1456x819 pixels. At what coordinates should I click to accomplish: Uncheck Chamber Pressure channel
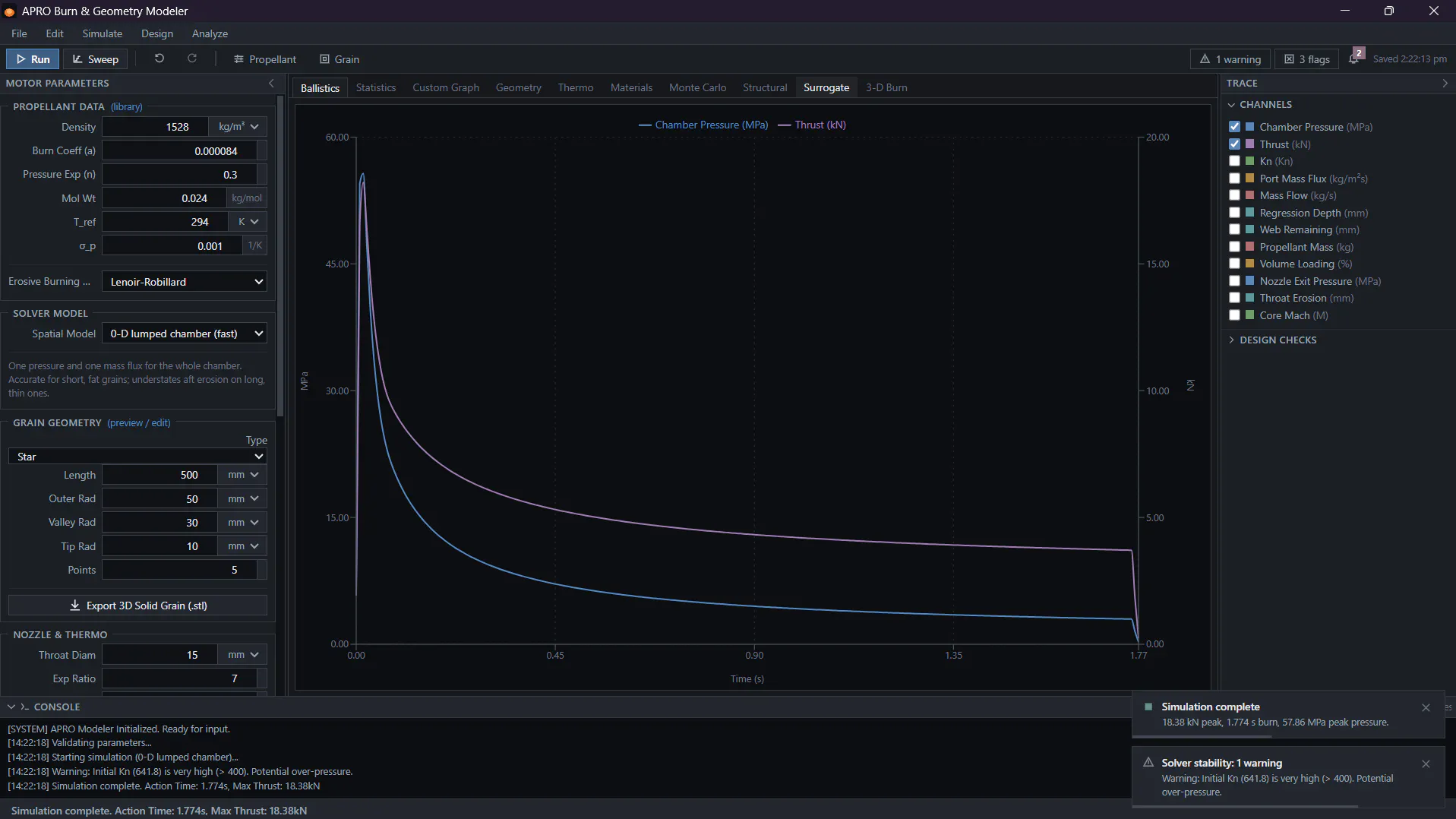coord(1234,127)
